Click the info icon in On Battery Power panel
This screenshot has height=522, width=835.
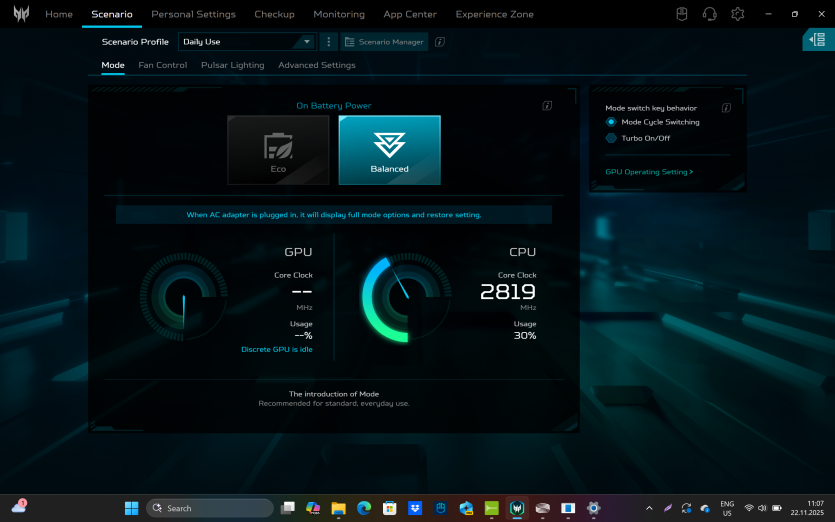click(547, 105)
